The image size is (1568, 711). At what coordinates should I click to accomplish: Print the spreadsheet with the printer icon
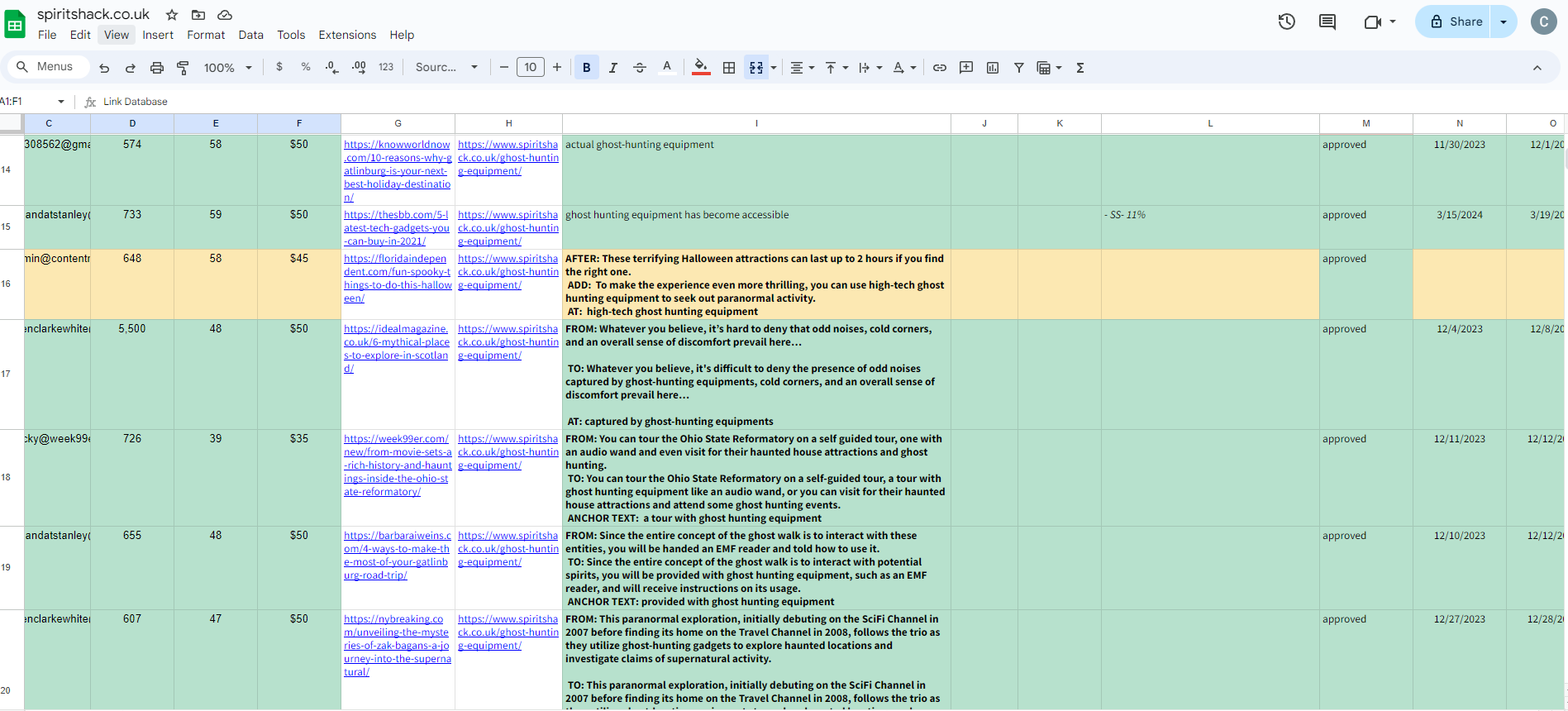point(157,68)
